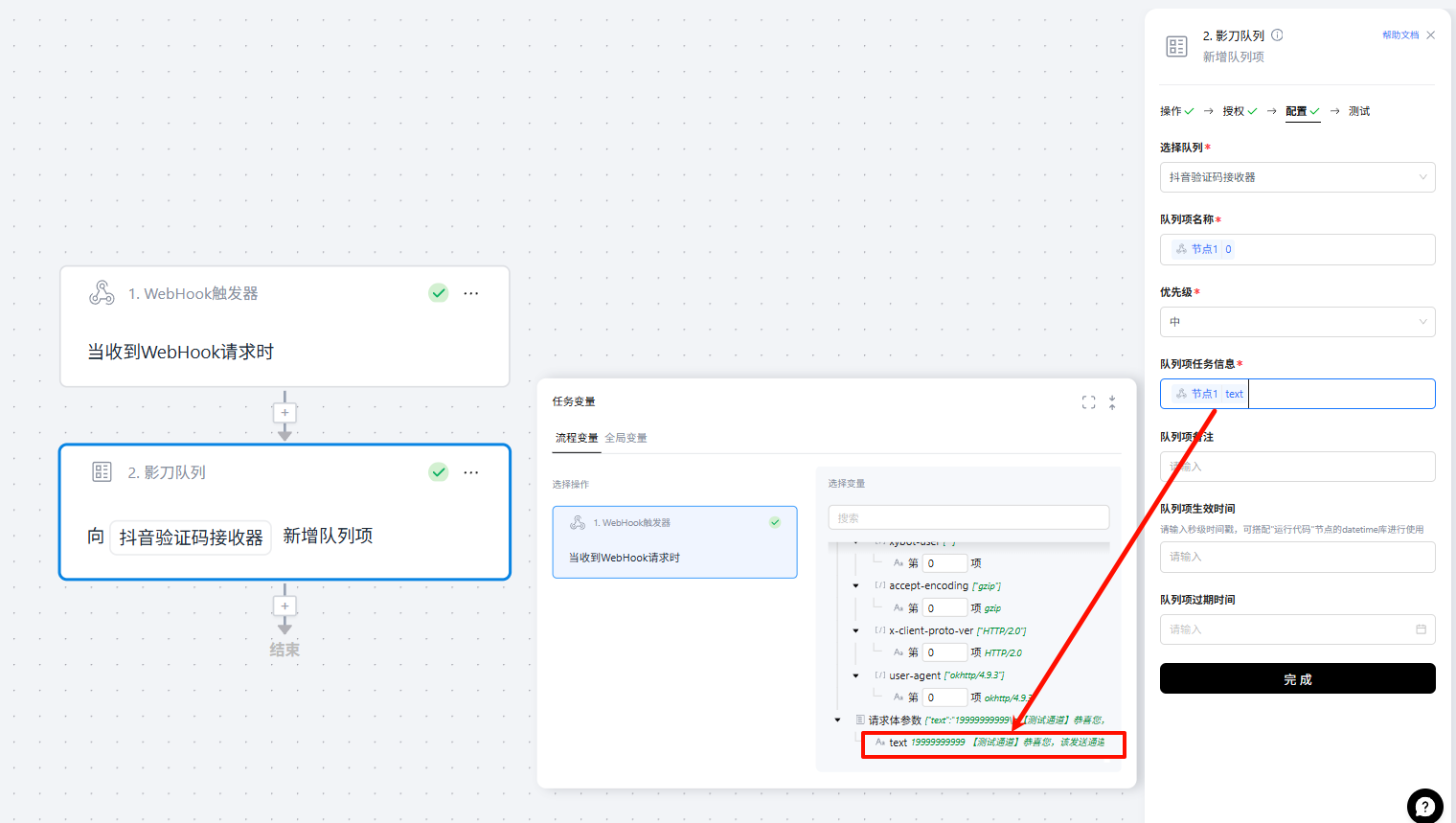The image size is (1456, 823).
Task: Click the info icon beside 影刀队列 title
Action: 1277,35
